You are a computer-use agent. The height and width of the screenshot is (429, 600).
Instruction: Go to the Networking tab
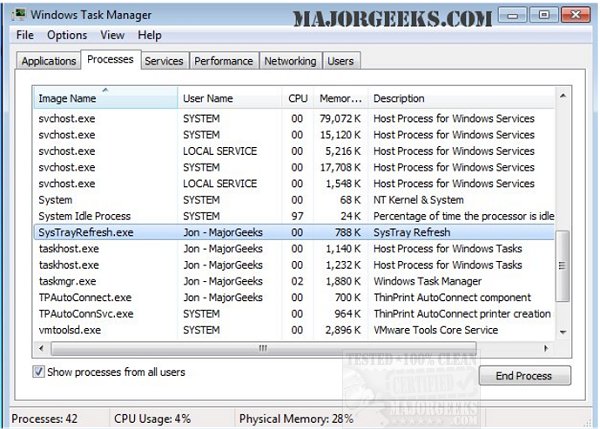[x=290, y=61]
